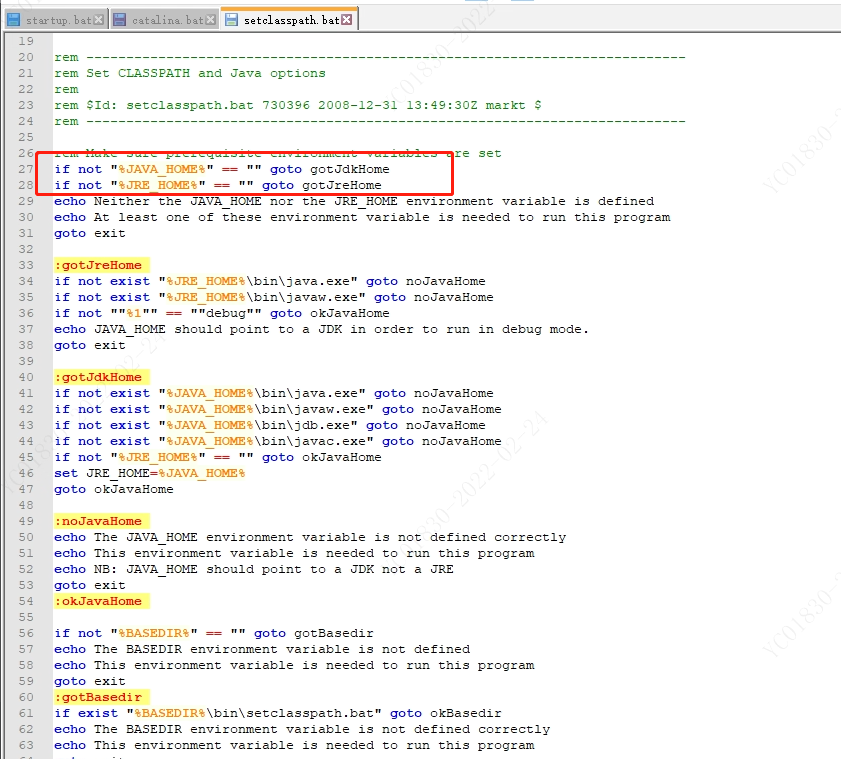This screenshot has height=759, width=841.
Task: Click 'set JRE_HOME=%JAVA_HOME%' line
Action: coord(150,474)
